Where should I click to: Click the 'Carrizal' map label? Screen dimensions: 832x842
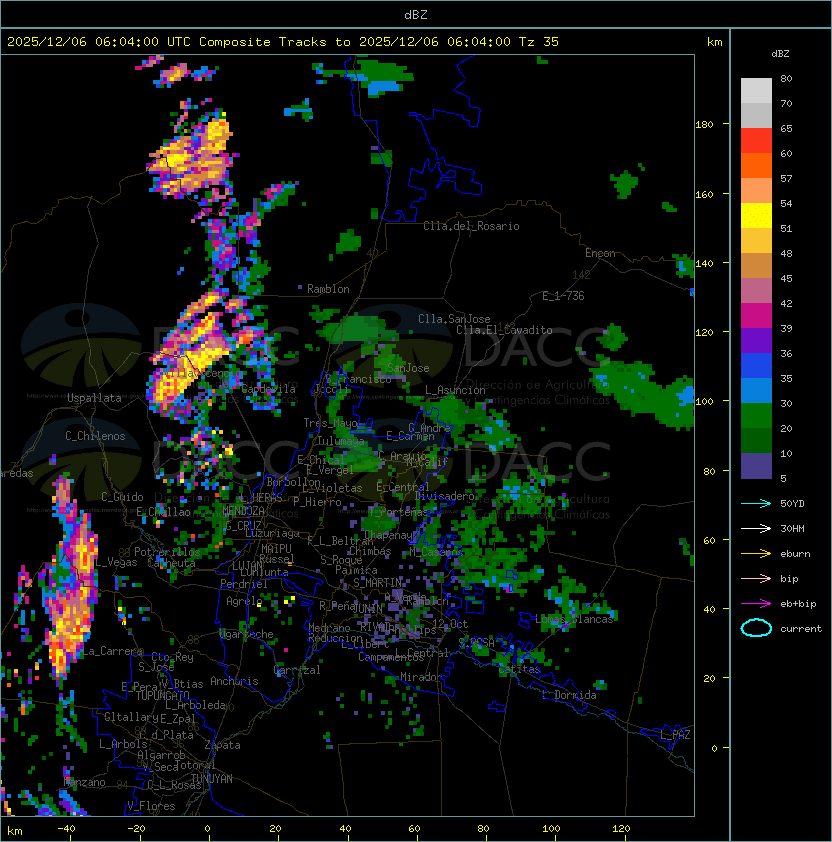click(297, 670)
